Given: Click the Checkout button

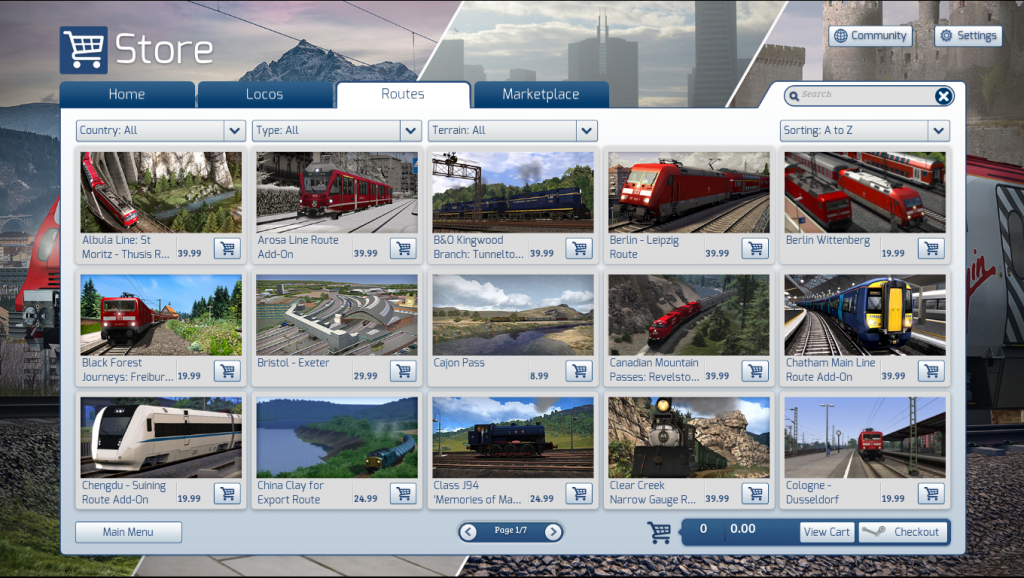Looking at the screenshot, I should tap(902, 531).
